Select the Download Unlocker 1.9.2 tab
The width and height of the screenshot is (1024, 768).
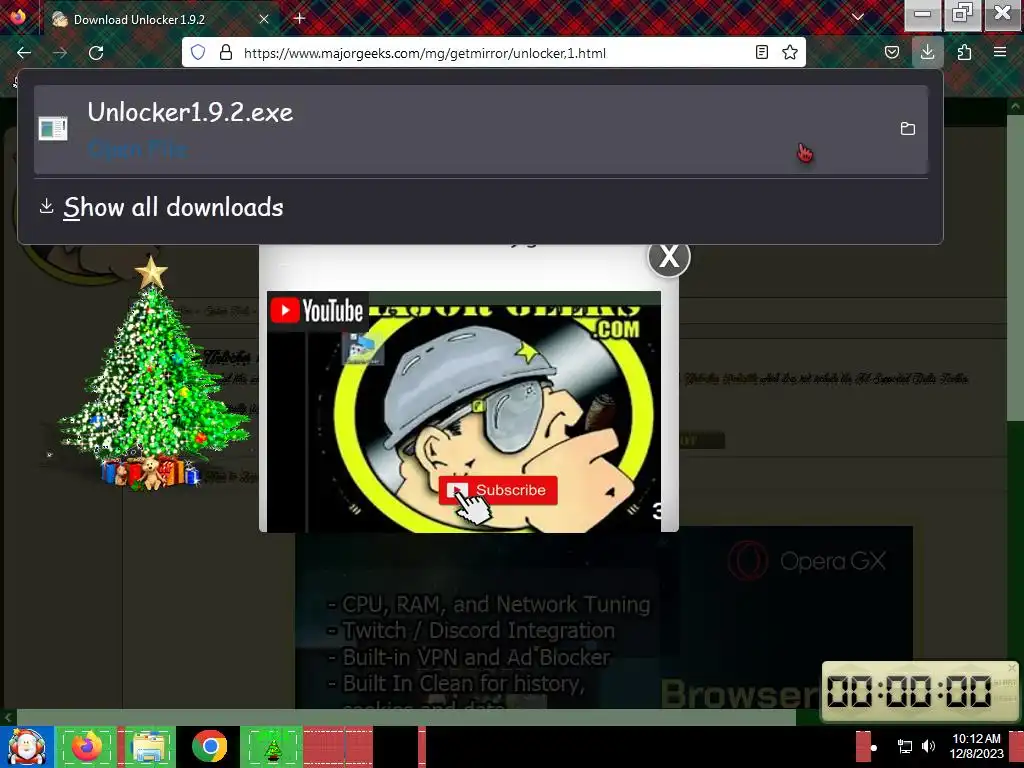(x=161, y=19)
